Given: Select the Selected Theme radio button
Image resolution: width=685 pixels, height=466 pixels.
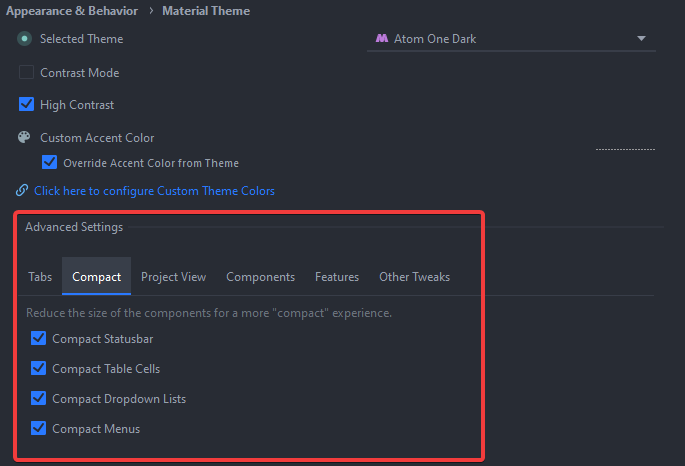Looking at the screenshot, I should point(25,39).
